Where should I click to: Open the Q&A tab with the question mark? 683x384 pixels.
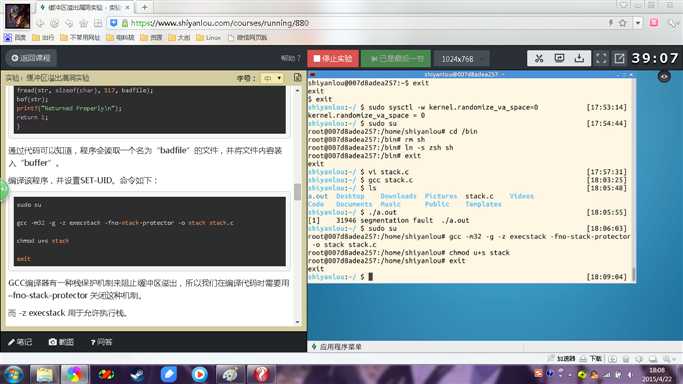point(101,342)
